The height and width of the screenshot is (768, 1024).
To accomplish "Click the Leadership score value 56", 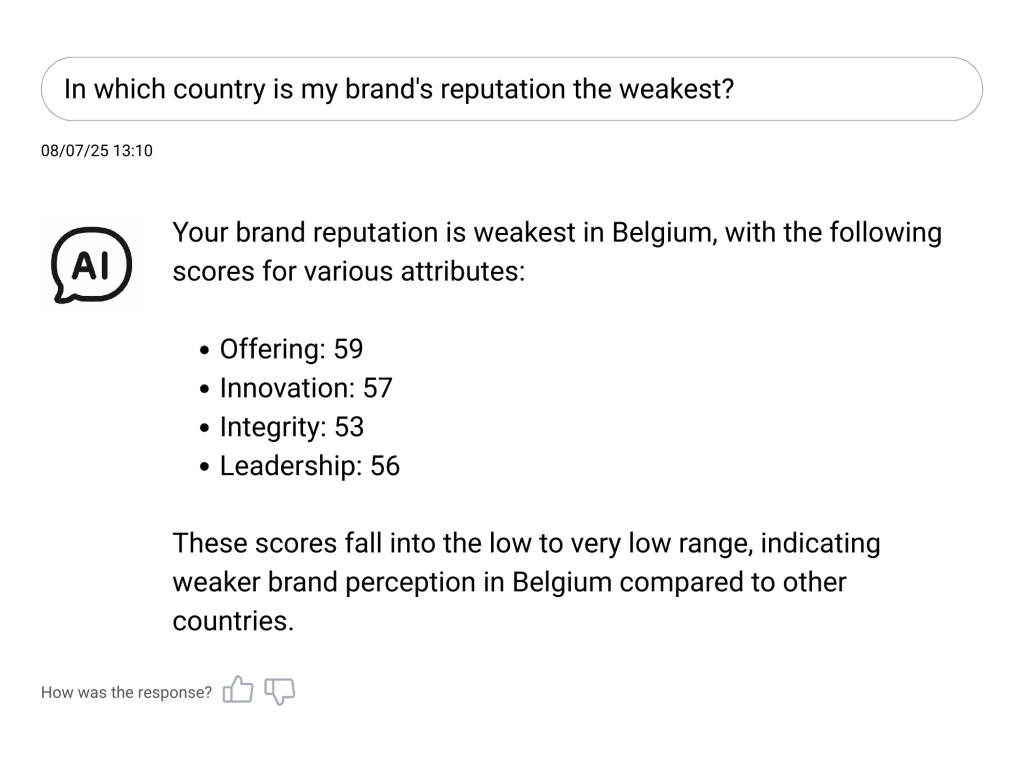I will 385,466.
